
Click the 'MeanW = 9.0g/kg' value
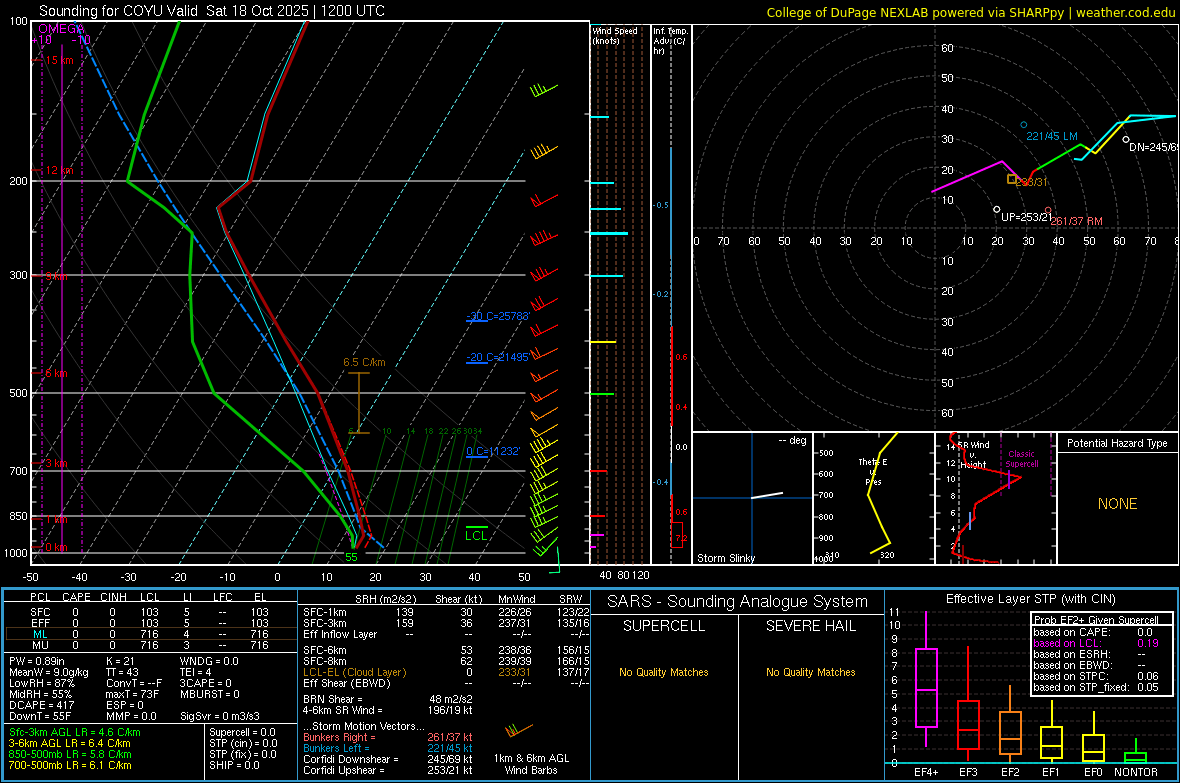49,672
